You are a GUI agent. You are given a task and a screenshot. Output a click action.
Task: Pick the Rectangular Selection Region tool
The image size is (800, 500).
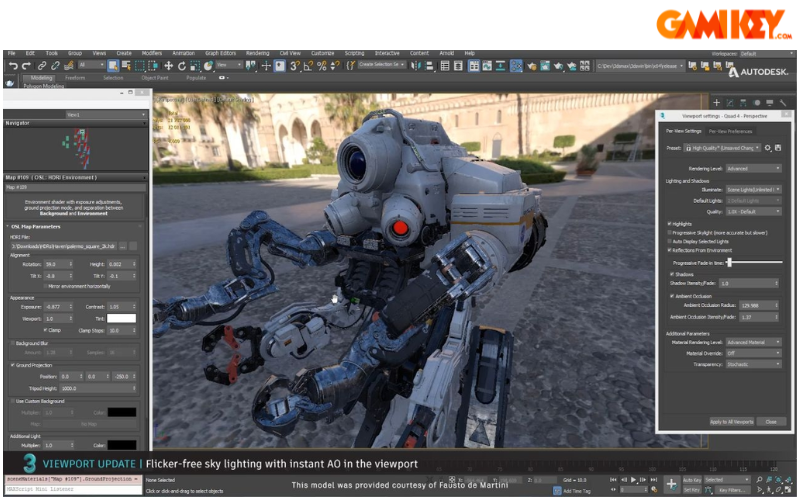pyautogui.click(x=139, y=66)
